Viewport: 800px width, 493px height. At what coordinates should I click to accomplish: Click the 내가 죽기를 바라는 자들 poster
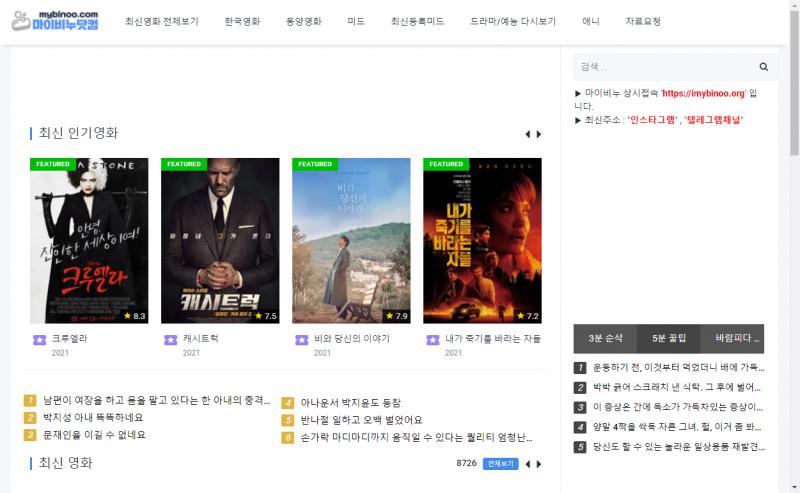[x=483, y=240]
